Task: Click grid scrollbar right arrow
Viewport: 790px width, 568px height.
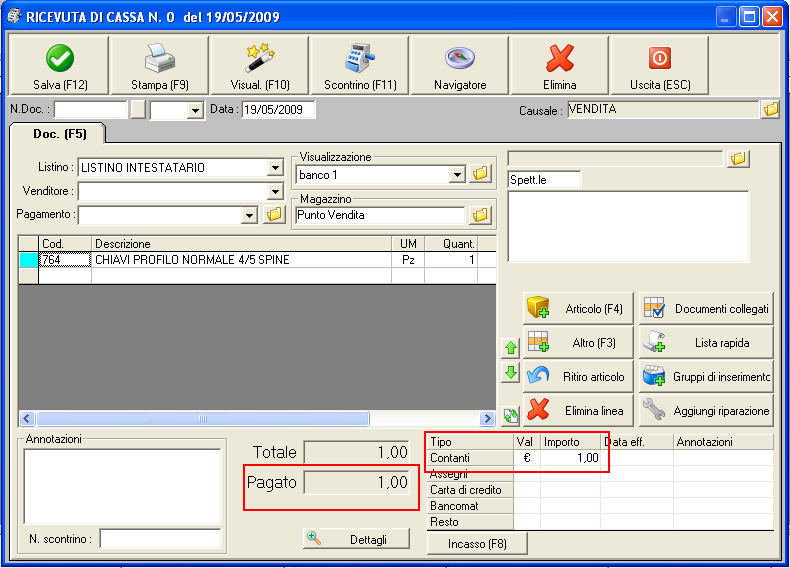Action: [487, 418]
